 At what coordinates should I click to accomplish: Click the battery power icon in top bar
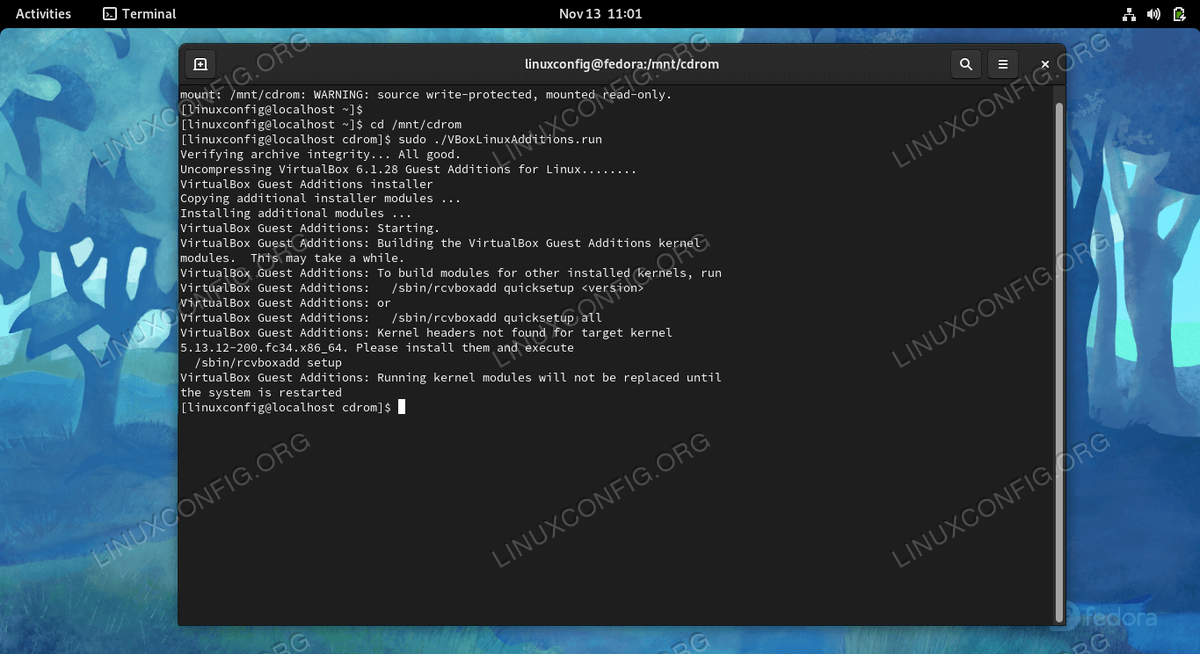tap(1177, 14)
